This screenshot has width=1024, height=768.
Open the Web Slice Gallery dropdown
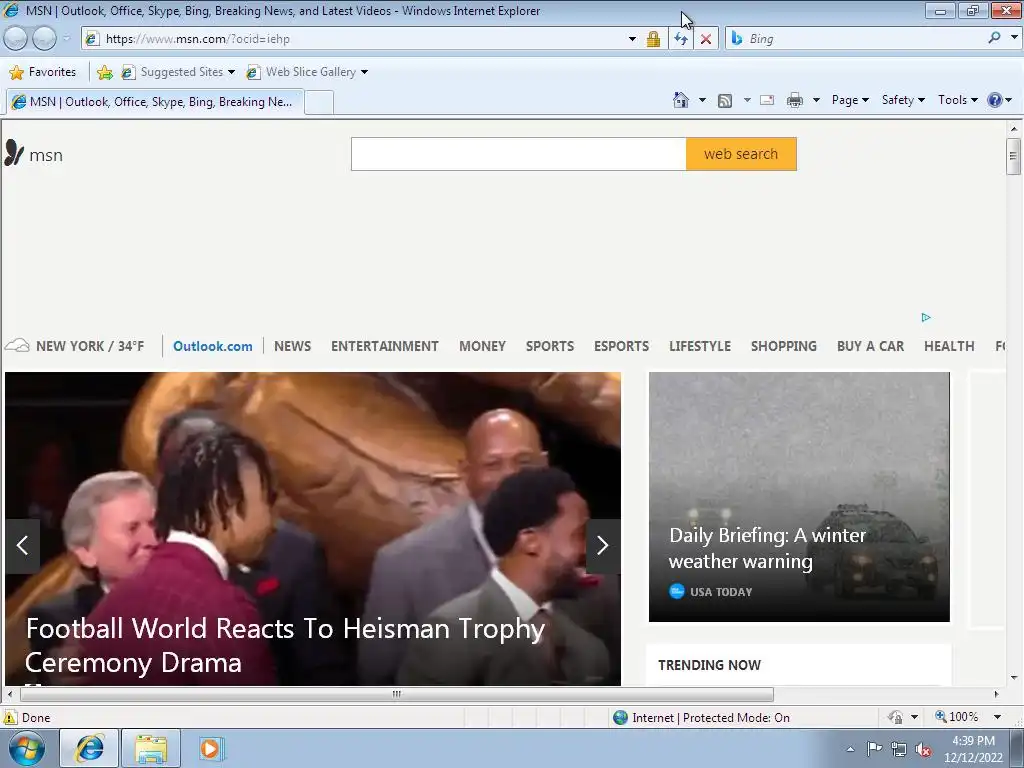click(x=307, y=72)
